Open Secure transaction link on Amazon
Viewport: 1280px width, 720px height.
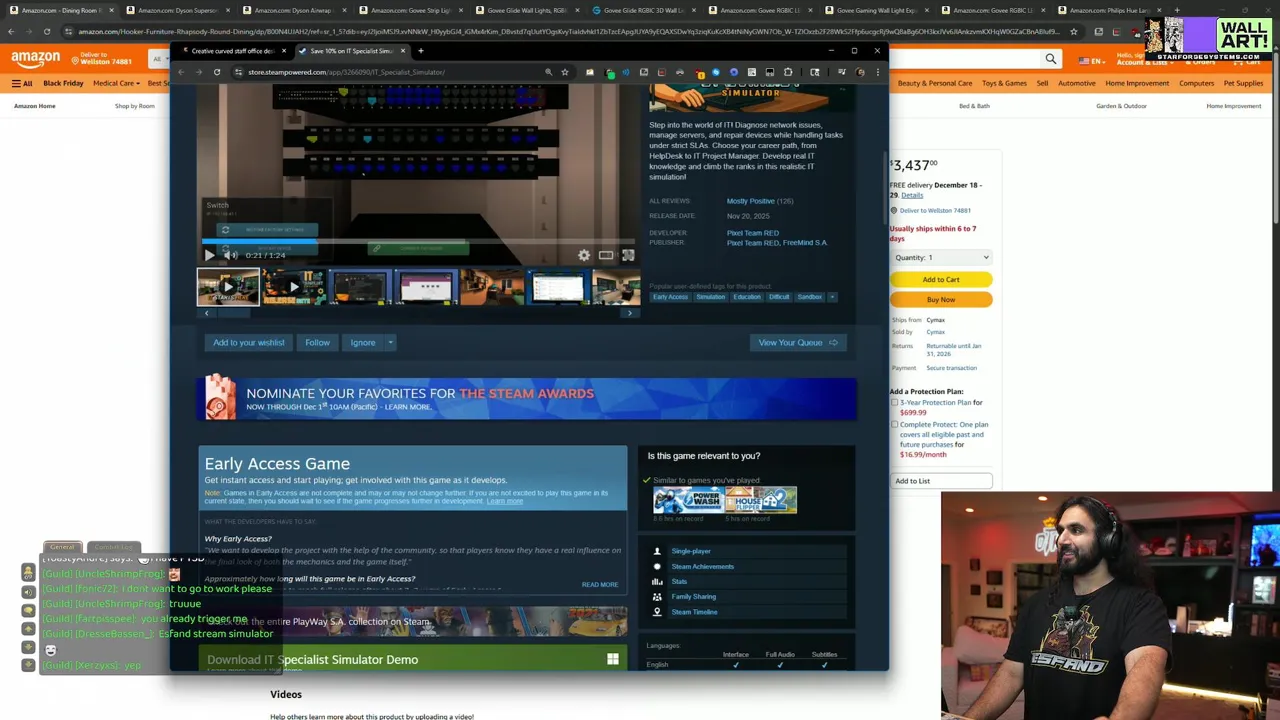pos(950,368)
